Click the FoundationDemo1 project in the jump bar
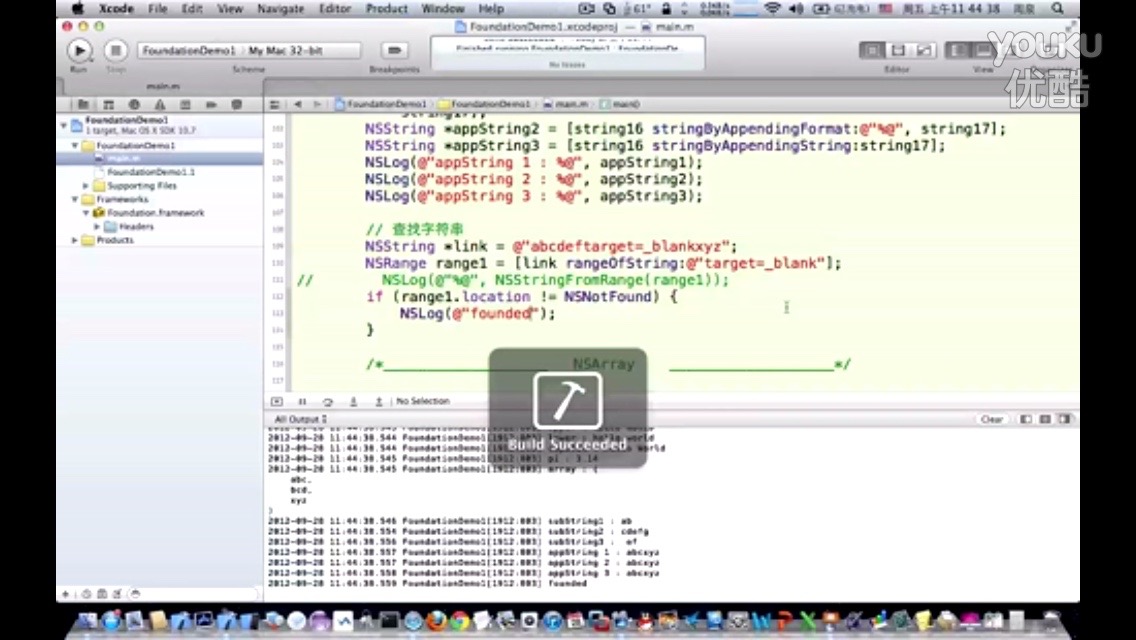 pos(381,104)
